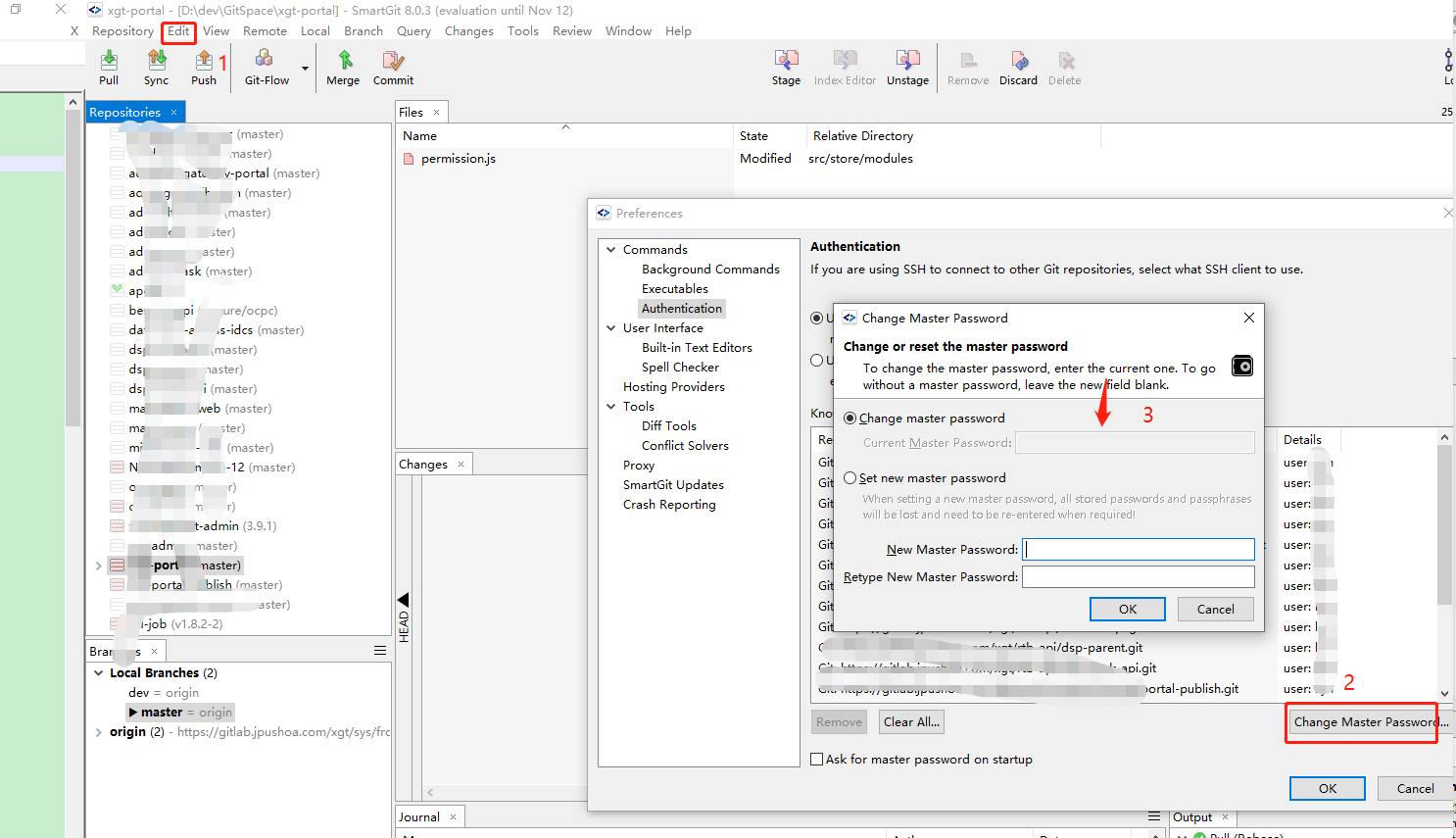Open the Query menu

pyautogui.click(x=413, y=31)
